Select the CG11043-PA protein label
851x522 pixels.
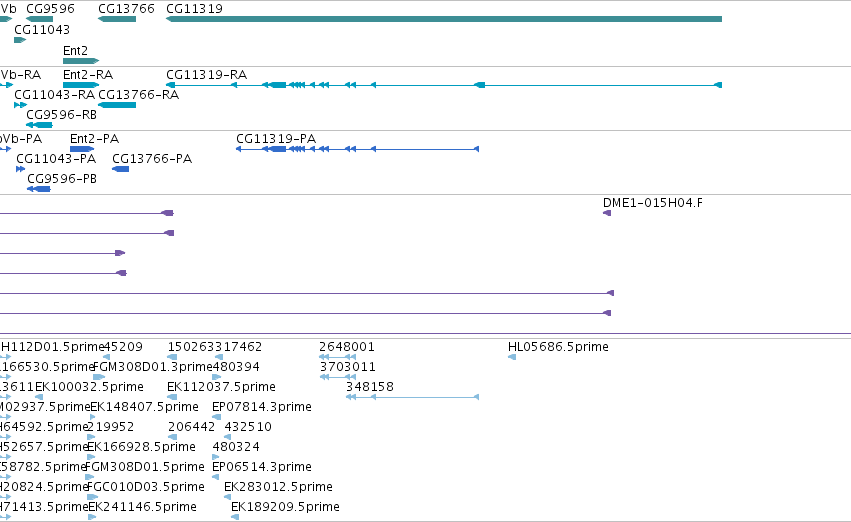click(56, 158)
